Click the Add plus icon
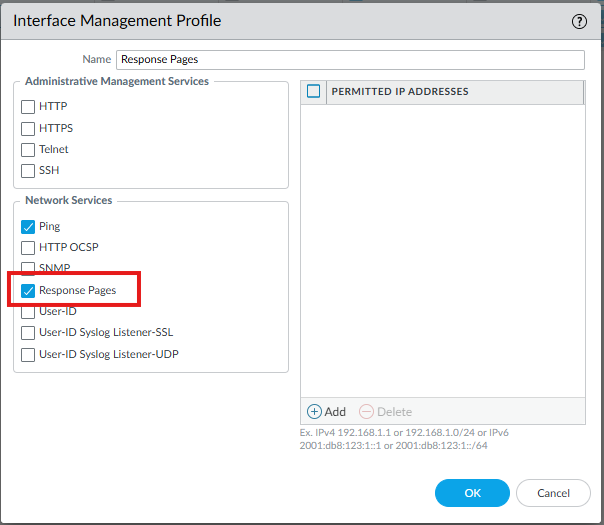This screenshot has width=604, height=525. point(314,411)
